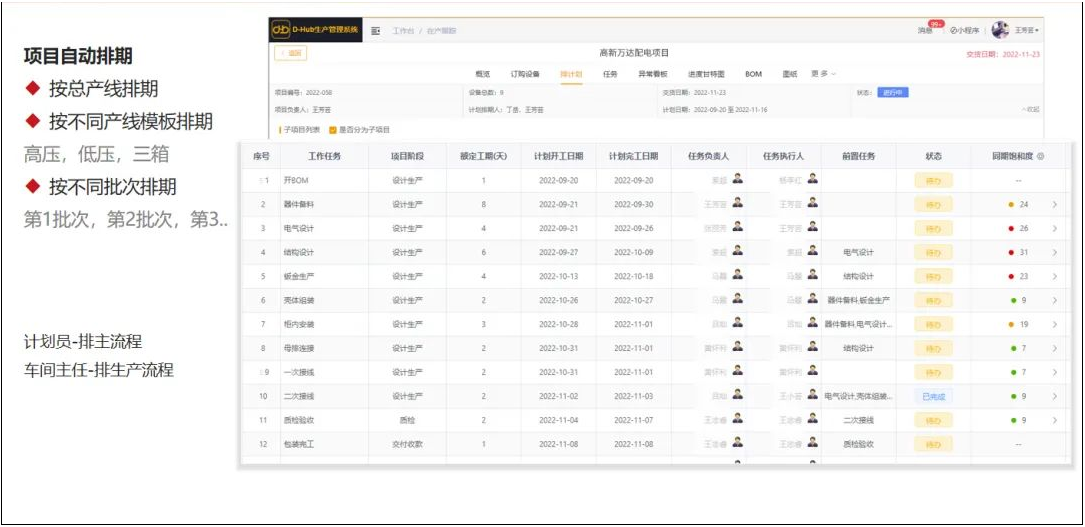
Task: Collapse project info via 收起 toggle
Action: coord(1030,110)
